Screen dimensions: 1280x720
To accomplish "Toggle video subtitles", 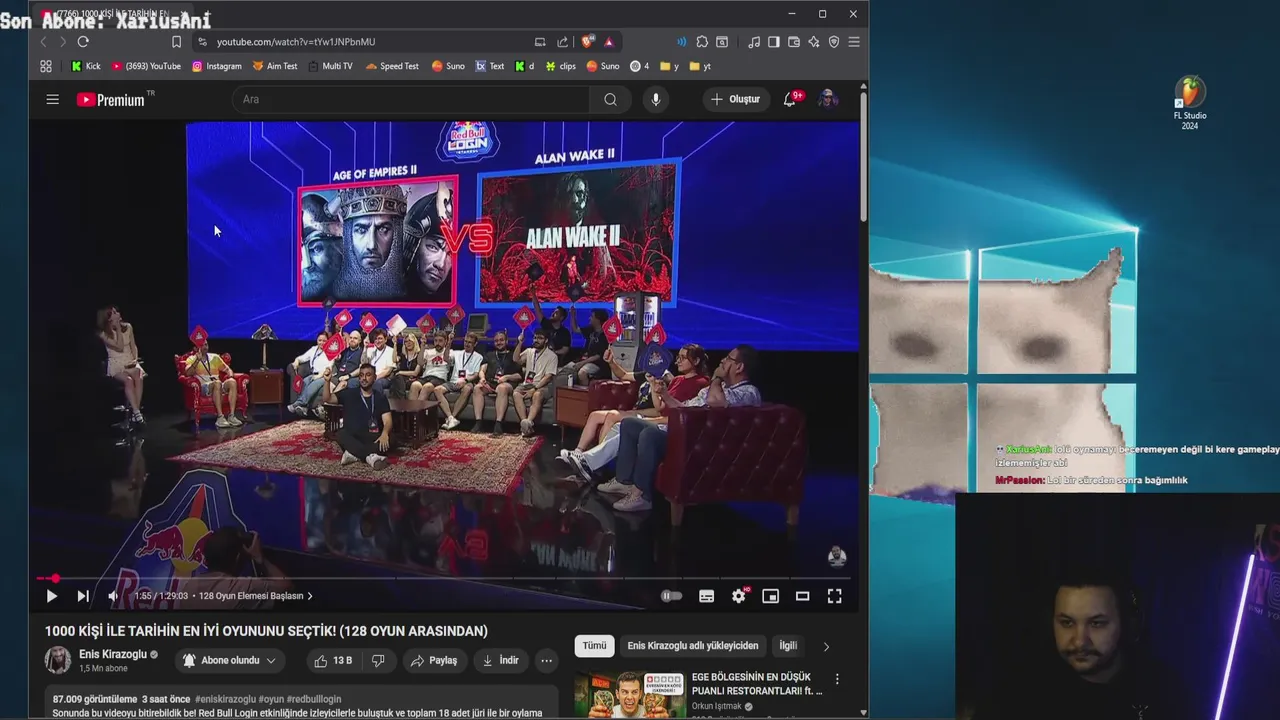I will pos(706,596).
